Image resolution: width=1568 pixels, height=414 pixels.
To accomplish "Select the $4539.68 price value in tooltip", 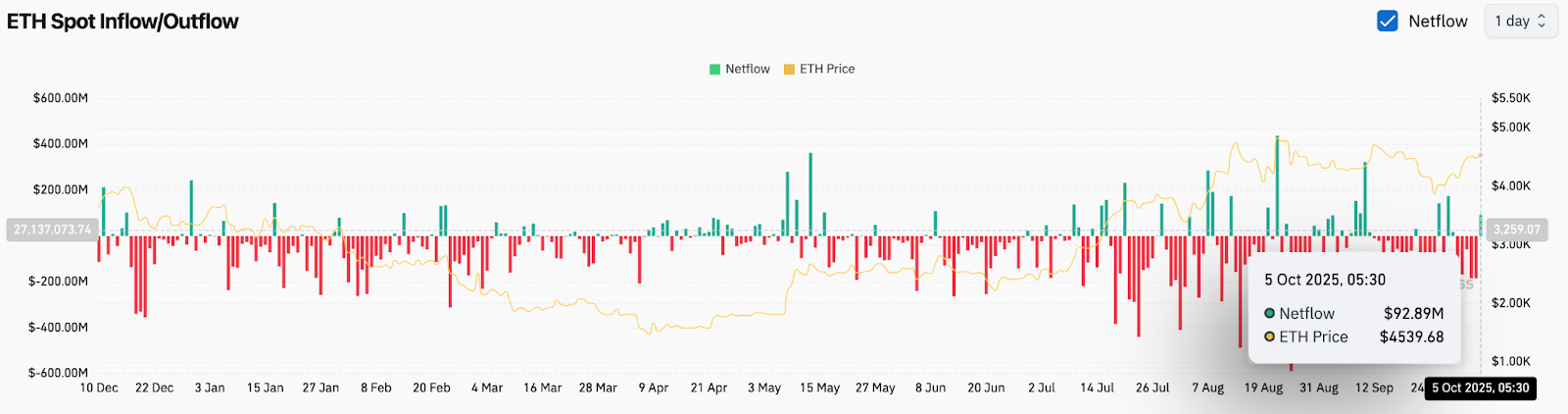I will (x=1411, y=337).
